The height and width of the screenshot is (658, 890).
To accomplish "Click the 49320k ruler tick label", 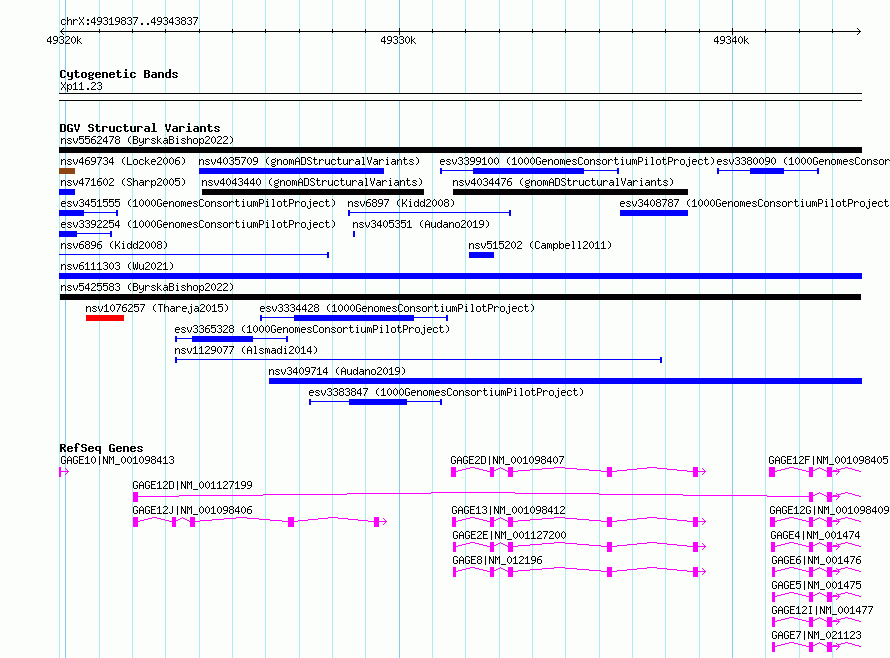I will (64, 40).
